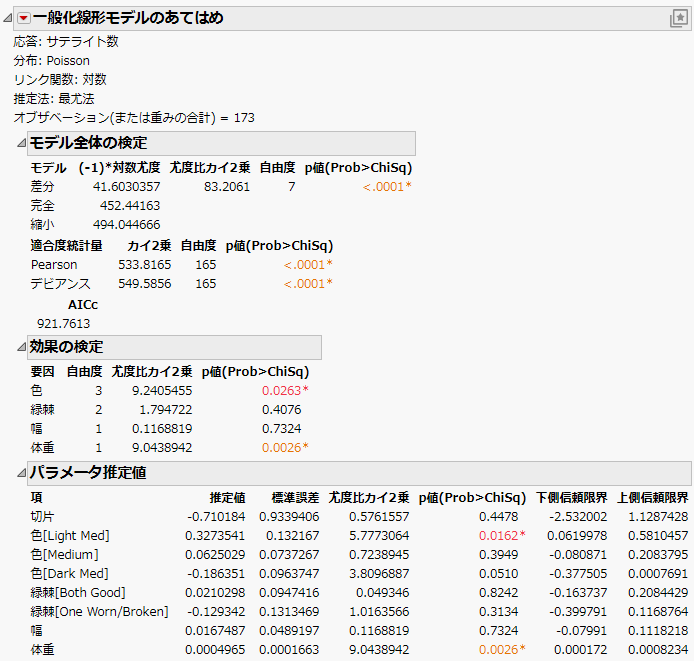The height and width of the screenshot is (661, 694).
Task: Click the 効果の検定 section heading
Action: (67, 347)
